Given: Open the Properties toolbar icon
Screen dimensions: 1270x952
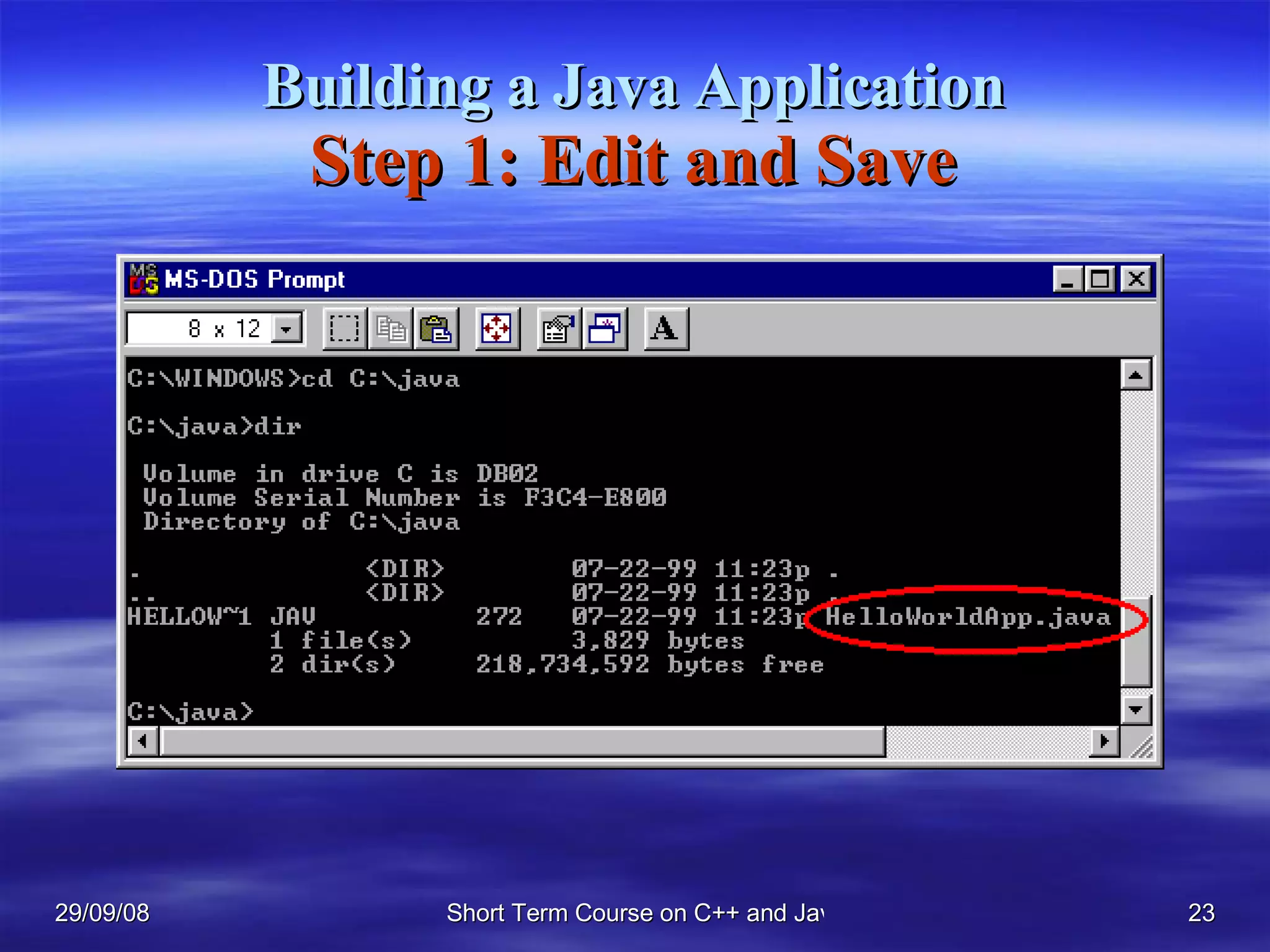Looking at the screenshot, I should [559, 328].
